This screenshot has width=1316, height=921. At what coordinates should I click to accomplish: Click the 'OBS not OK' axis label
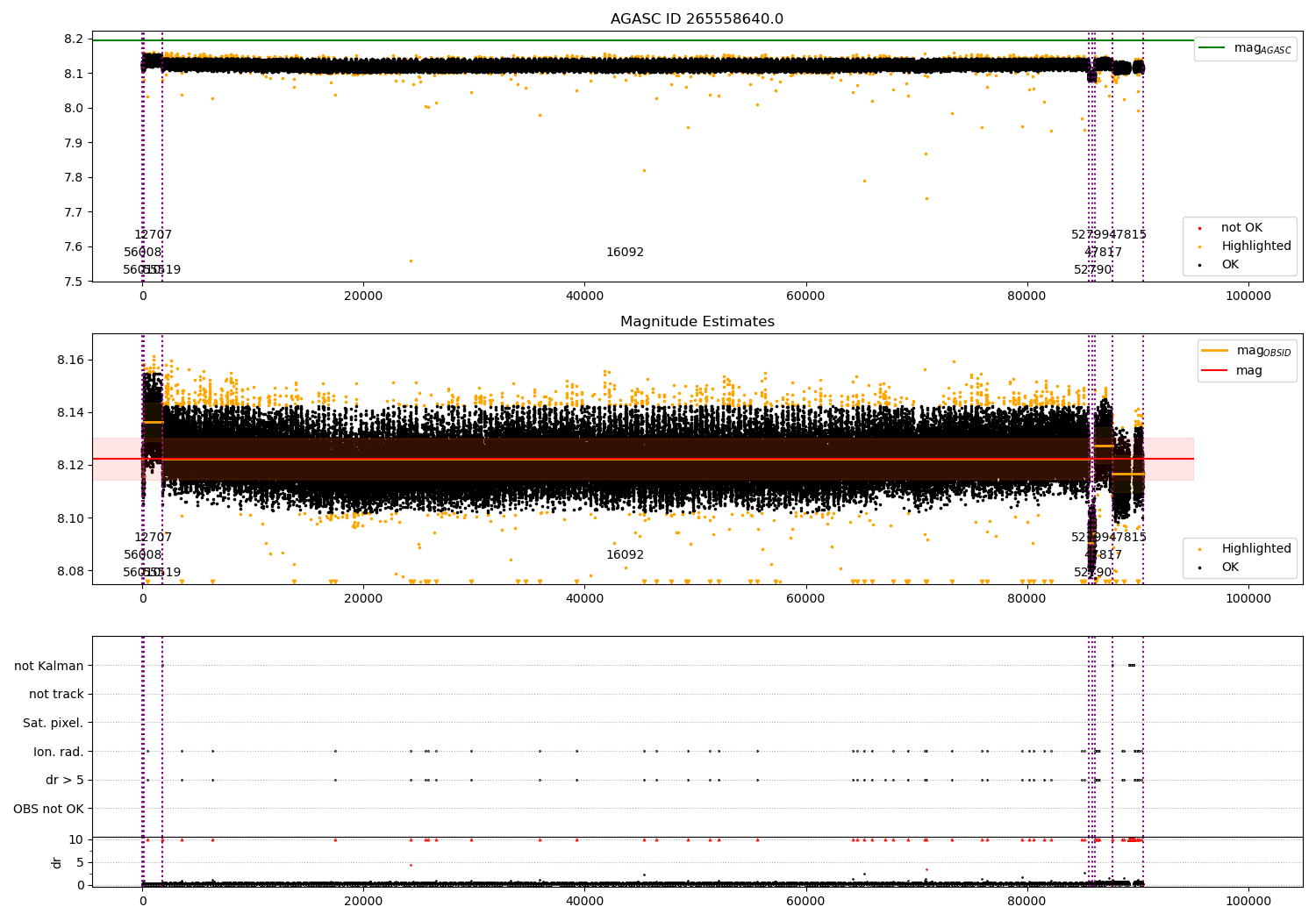(x=49, y=809)
